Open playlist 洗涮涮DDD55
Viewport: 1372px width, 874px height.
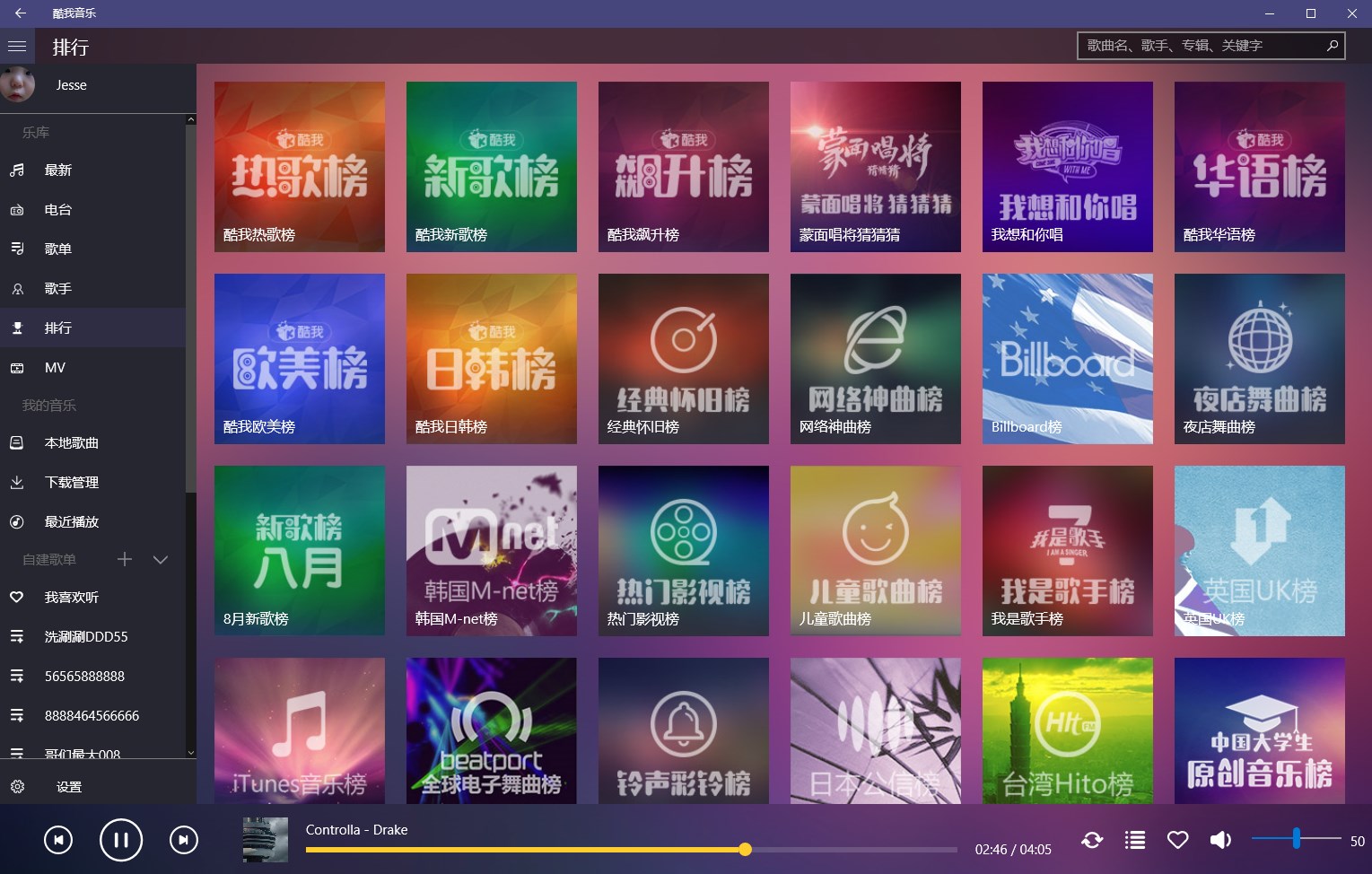tap(92, 636)
